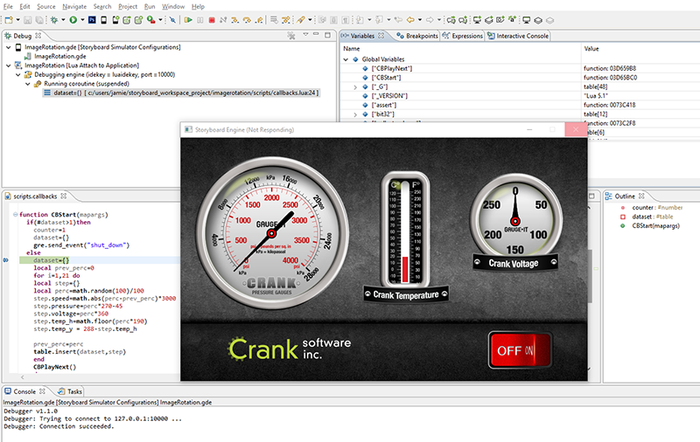Click the editor horizontal scrollbar left arrow
This screenshot has height=442, width=700.
23,377
